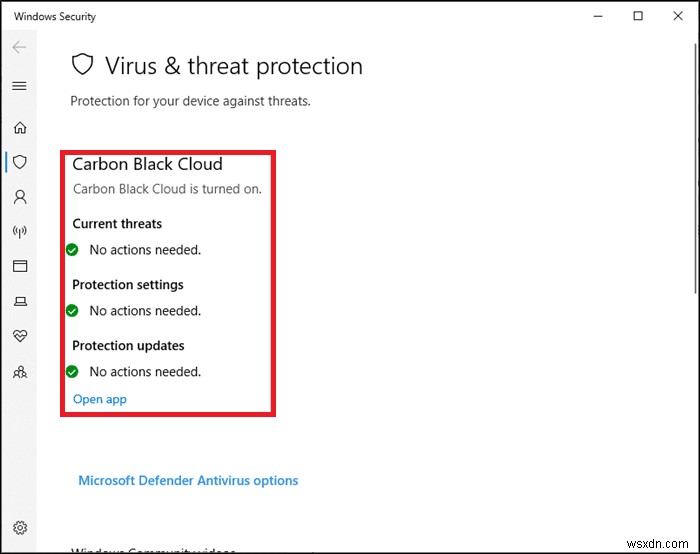Minimize the Windows Security window

599,17
